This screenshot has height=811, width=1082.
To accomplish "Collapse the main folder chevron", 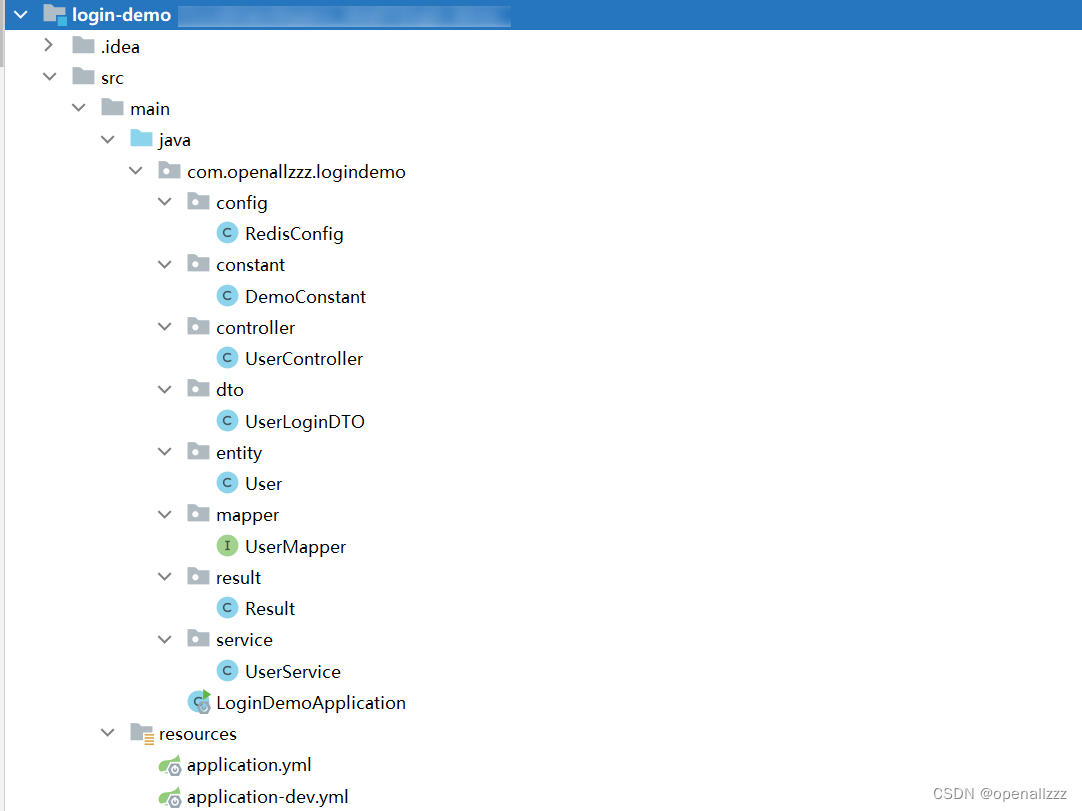I will pyautogui.click(x=79, y=108).
